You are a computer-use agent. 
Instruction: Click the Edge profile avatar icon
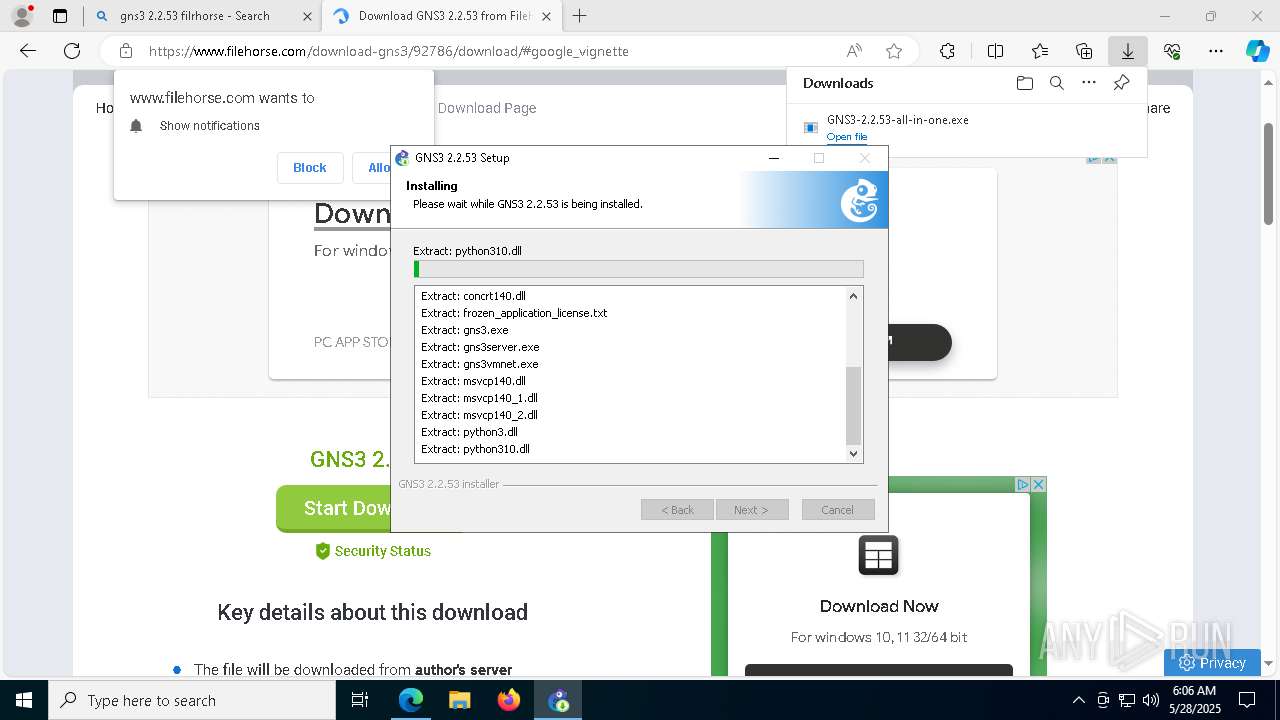tap(21, 16)
